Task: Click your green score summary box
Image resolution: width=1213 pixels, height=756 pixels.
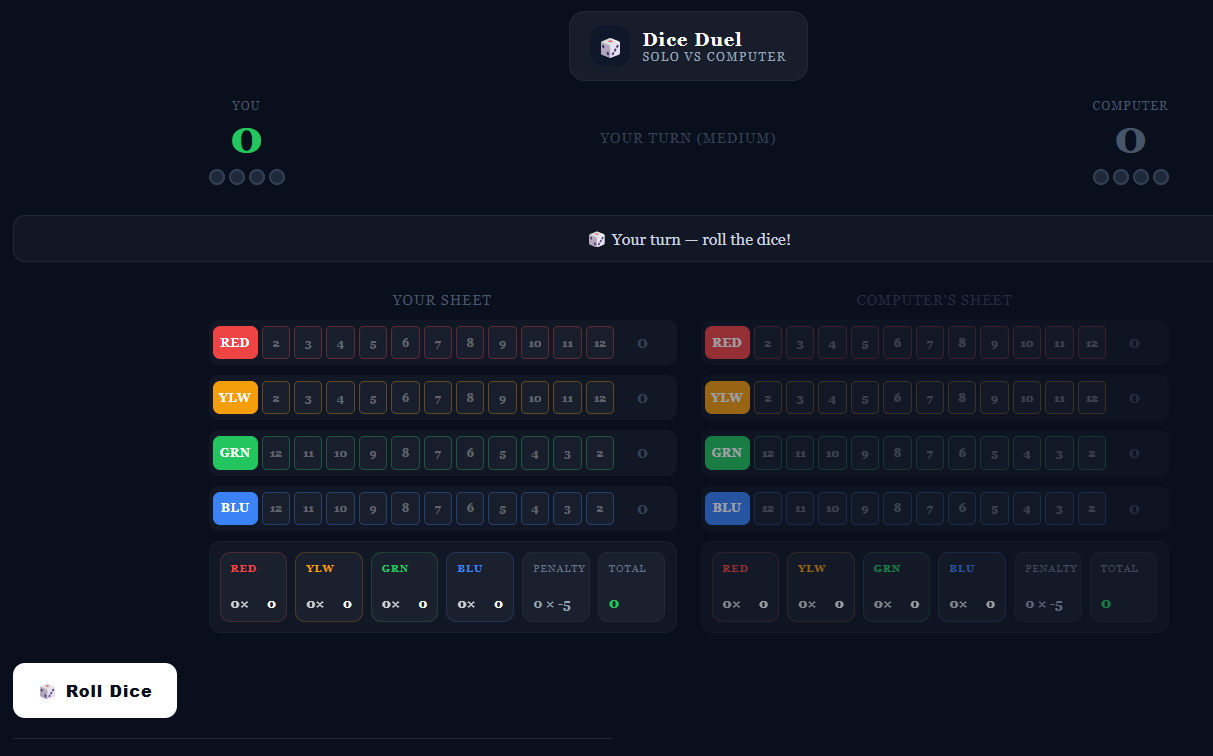Action: tap(404, 587)
